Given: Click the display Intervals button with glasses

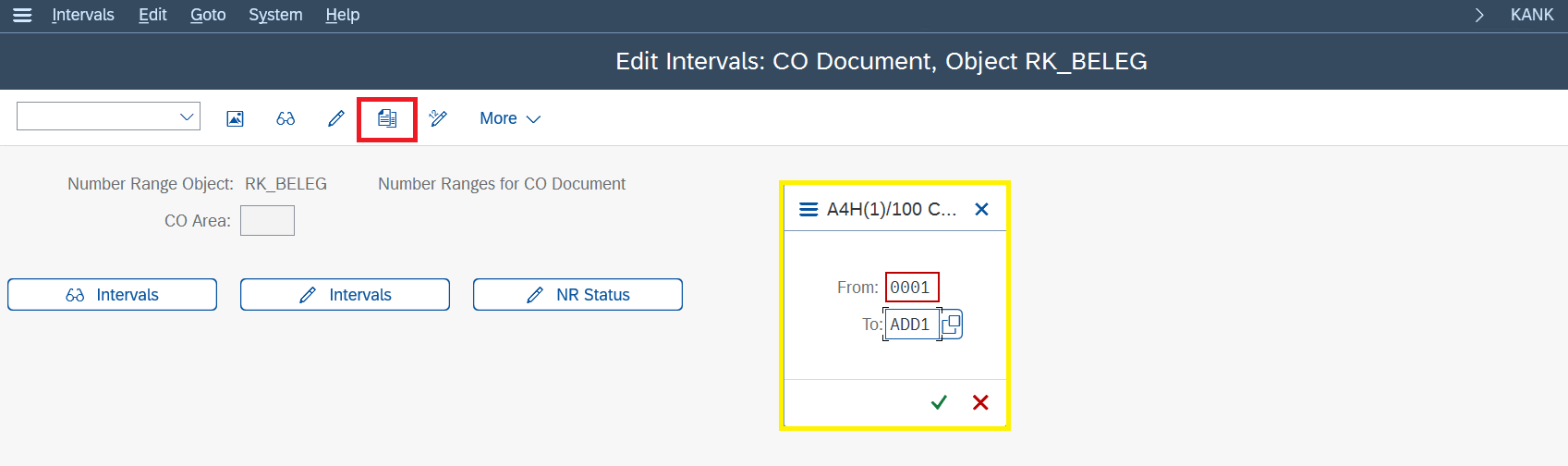Looking at the screenshot, I should click(x=112, y=295).
